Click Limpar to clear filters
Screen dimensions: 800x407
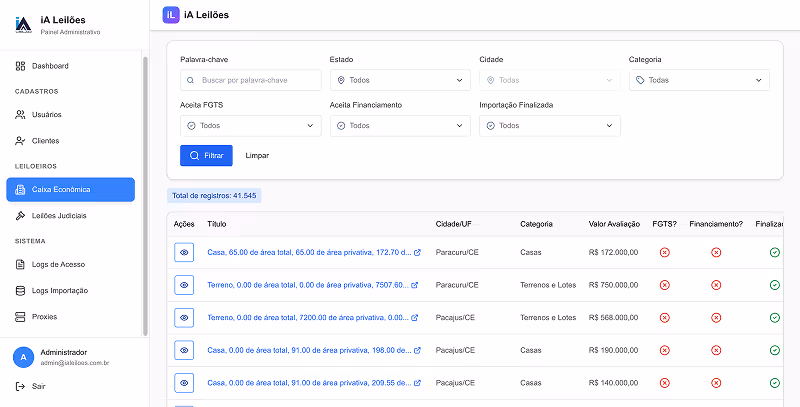coord(257,156)
